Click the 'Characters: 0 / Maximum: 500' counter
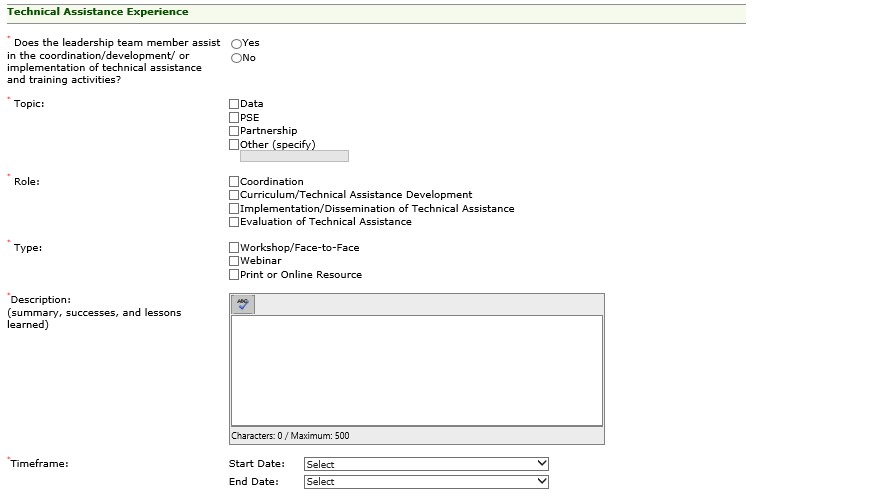 [x=291, y=435]
